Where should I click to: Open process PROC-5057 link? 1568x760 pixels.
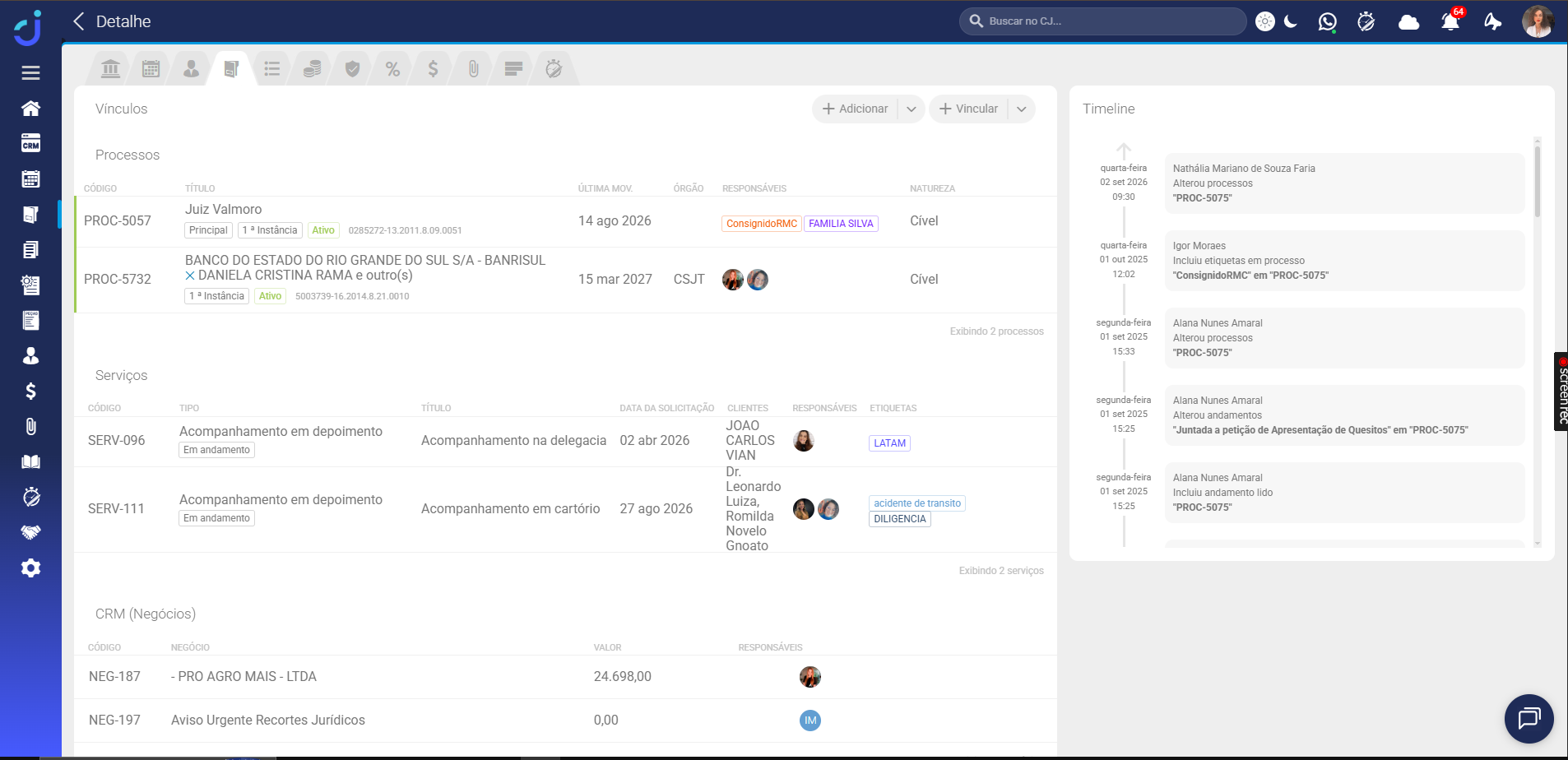coord(118,221)
